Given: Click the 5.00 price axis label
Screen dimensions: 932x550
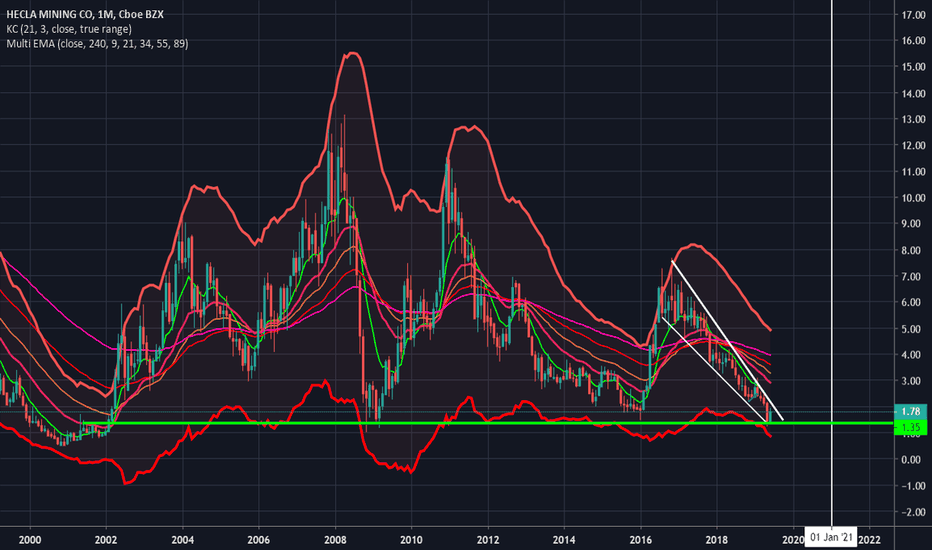Looking at the screenshot, I should point(913,329).
